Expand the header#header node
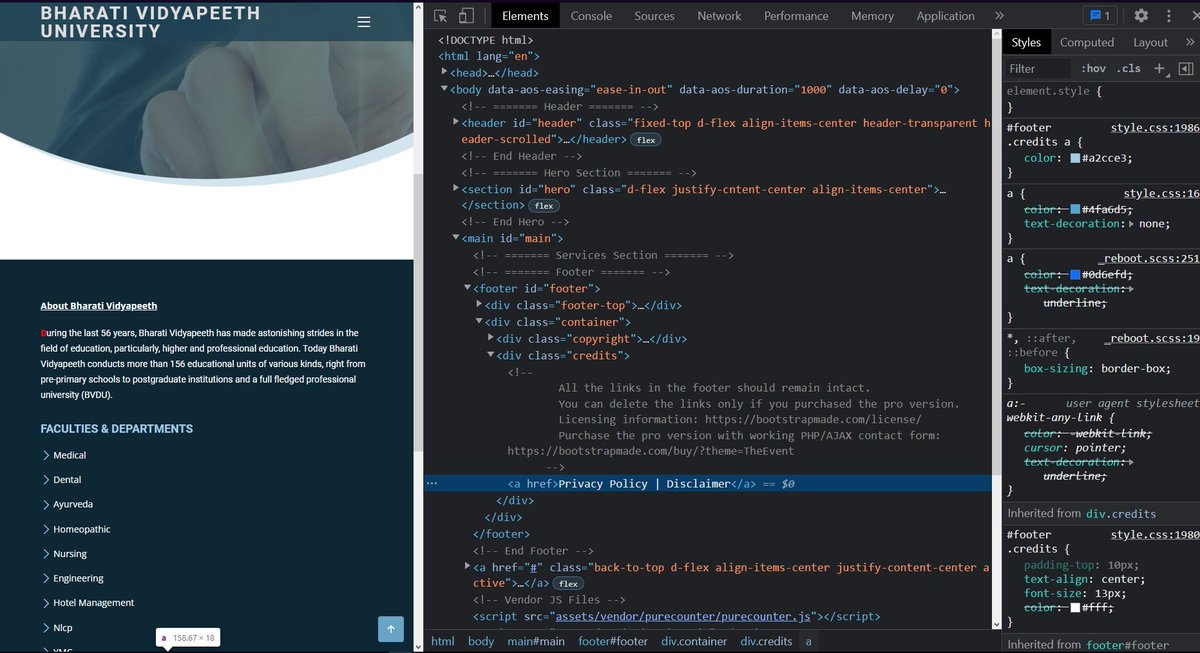The image size is (1200, 653). [456, 122]
